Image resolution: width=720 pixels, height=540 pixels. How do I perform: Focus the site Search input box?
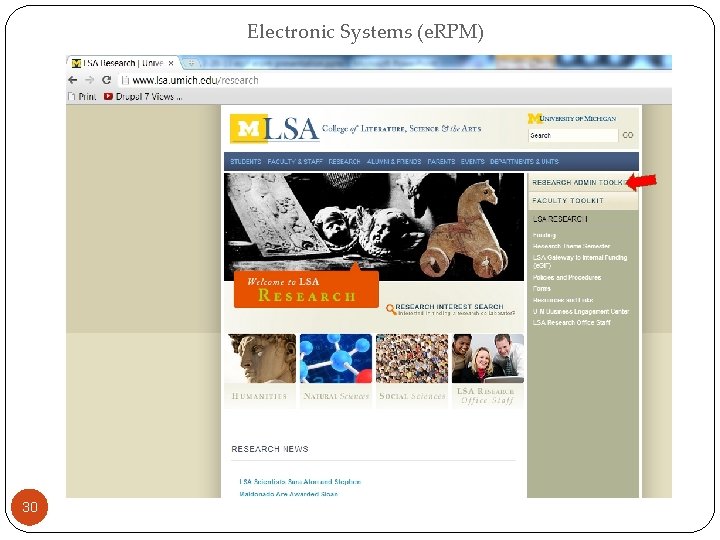click(573, 135)
